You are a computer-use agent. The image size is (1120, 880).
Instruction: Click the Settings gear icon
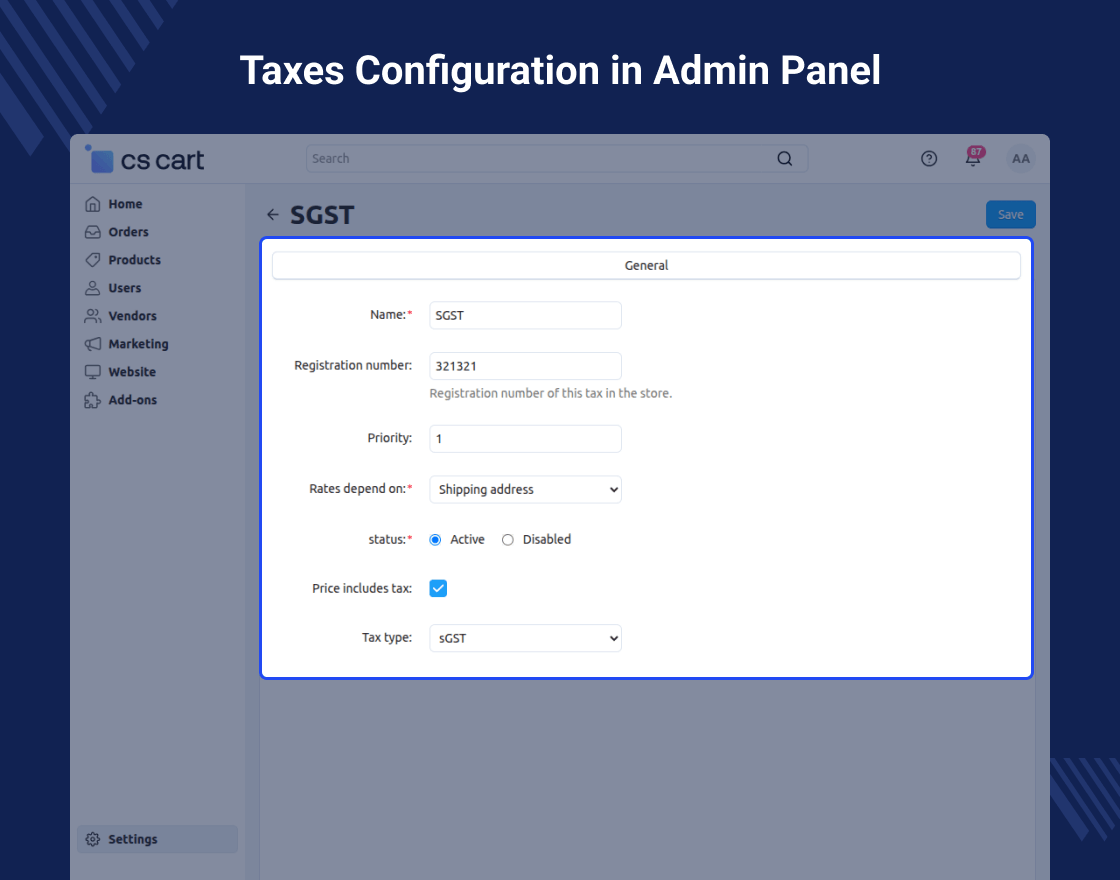93,839
